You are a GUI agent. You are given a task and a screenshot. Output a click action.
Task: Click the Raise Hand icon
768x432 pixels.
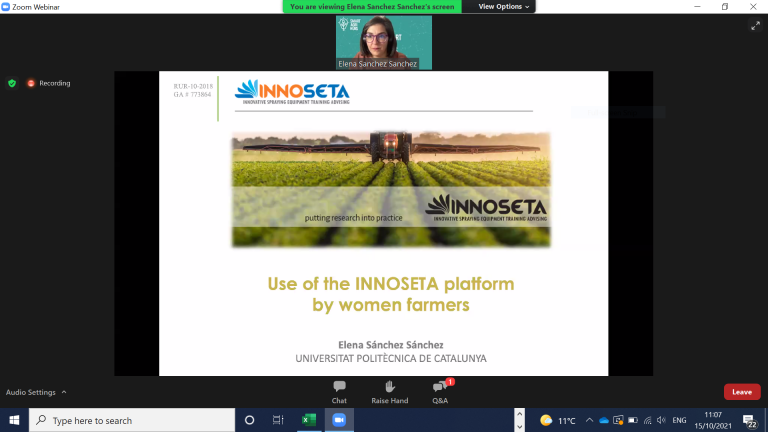point(389,390)
